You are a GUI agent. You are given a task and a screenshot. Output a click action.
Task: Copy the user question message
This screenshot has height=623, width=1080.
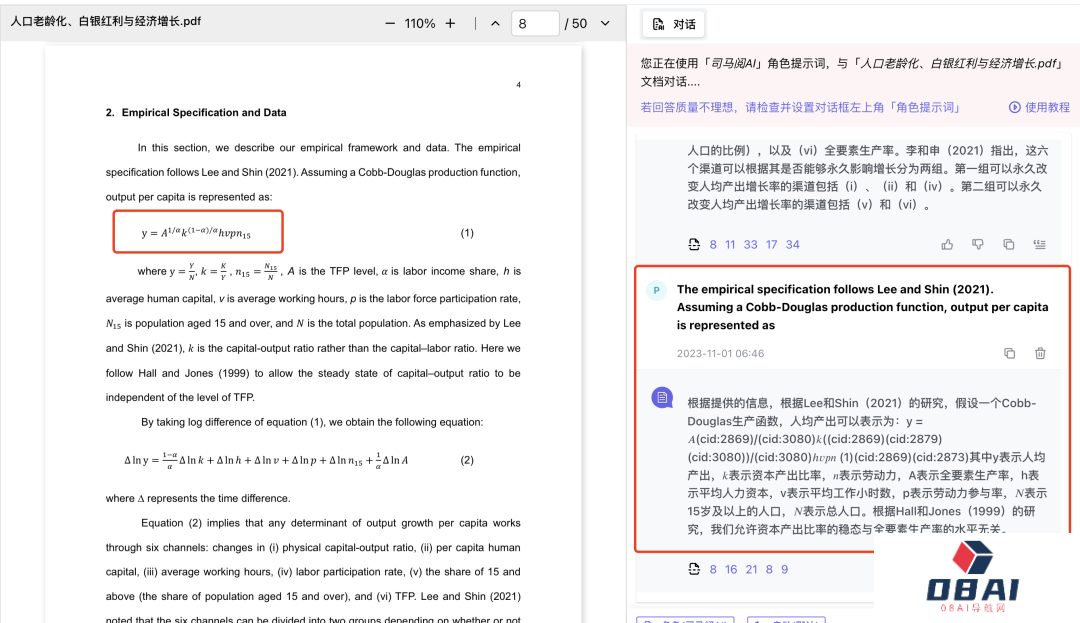[1009, 353]
